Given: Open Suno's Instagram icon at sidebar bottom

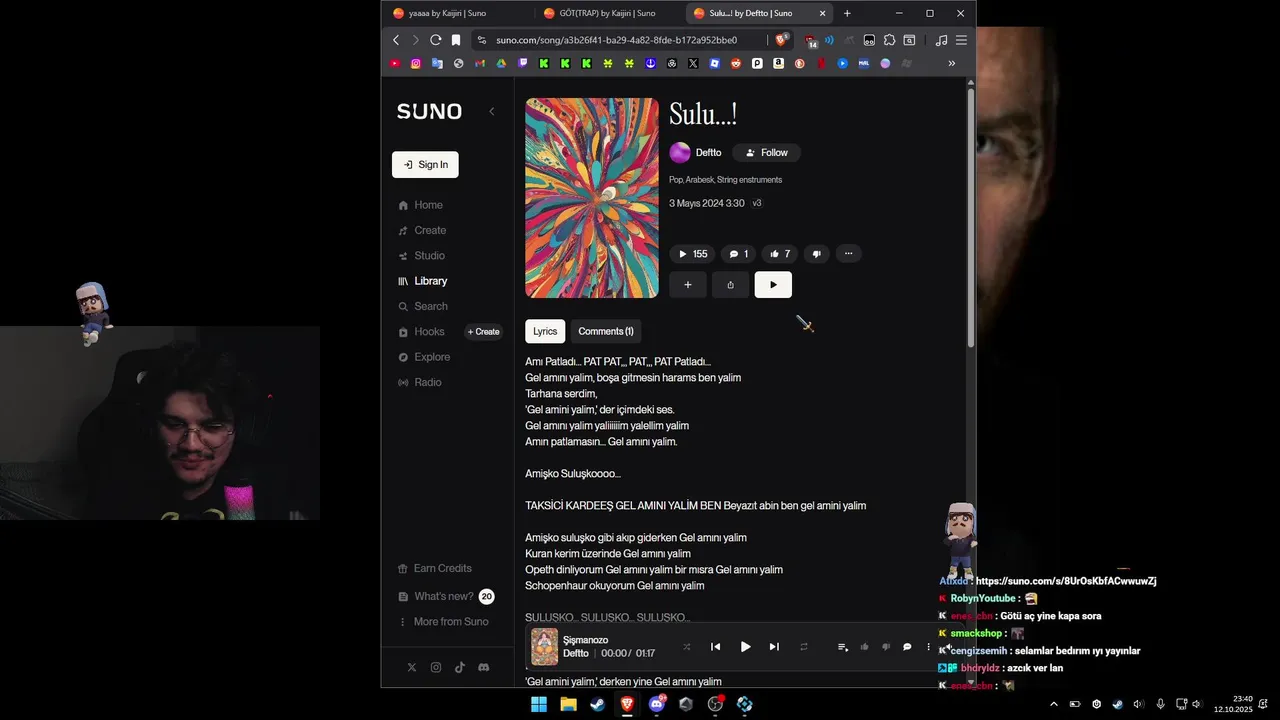Looking at the screenshot, I should pyautogui.click(x=436, y=667).
